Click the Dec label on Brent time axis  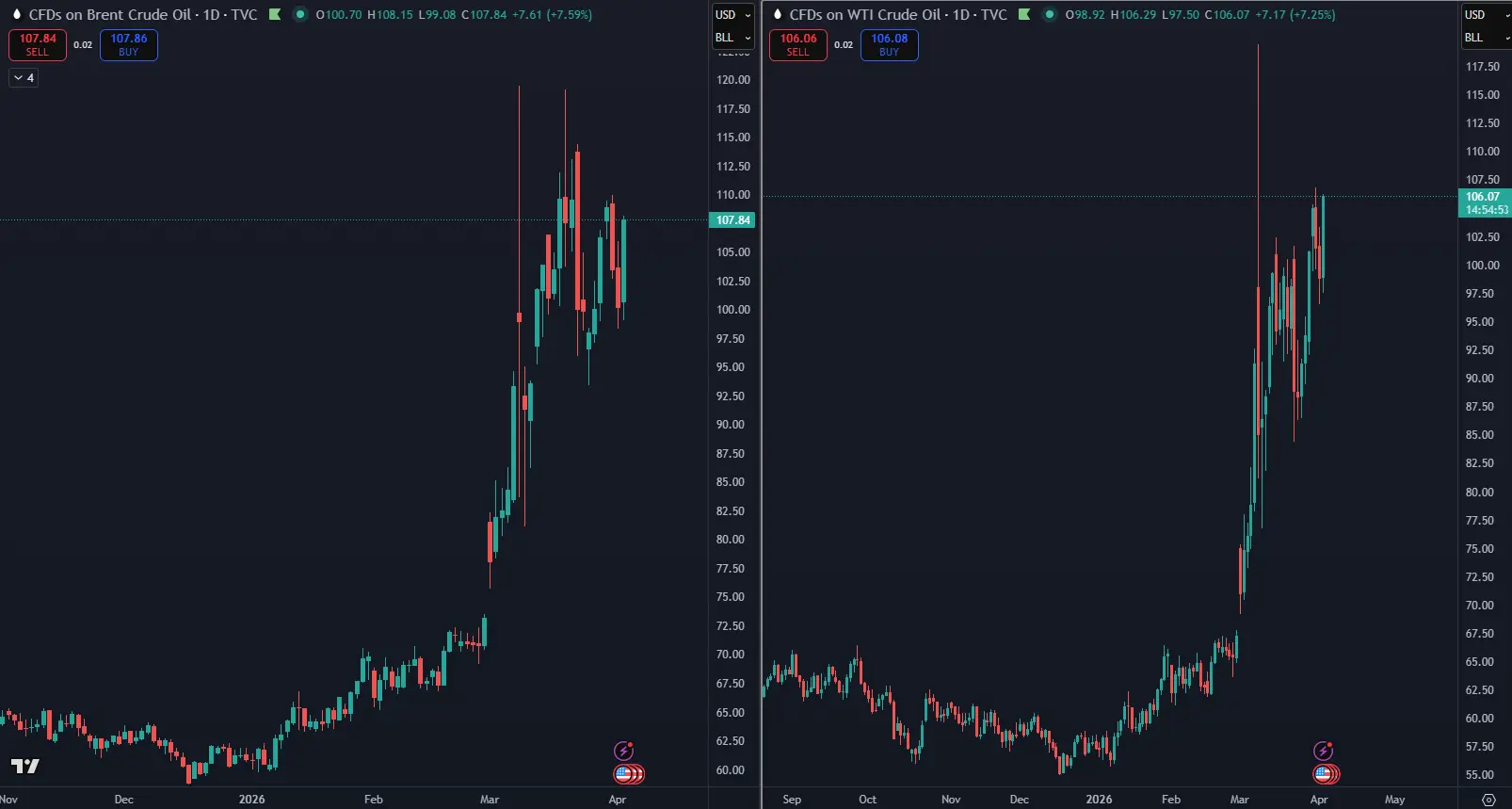(x=124, y=800)
